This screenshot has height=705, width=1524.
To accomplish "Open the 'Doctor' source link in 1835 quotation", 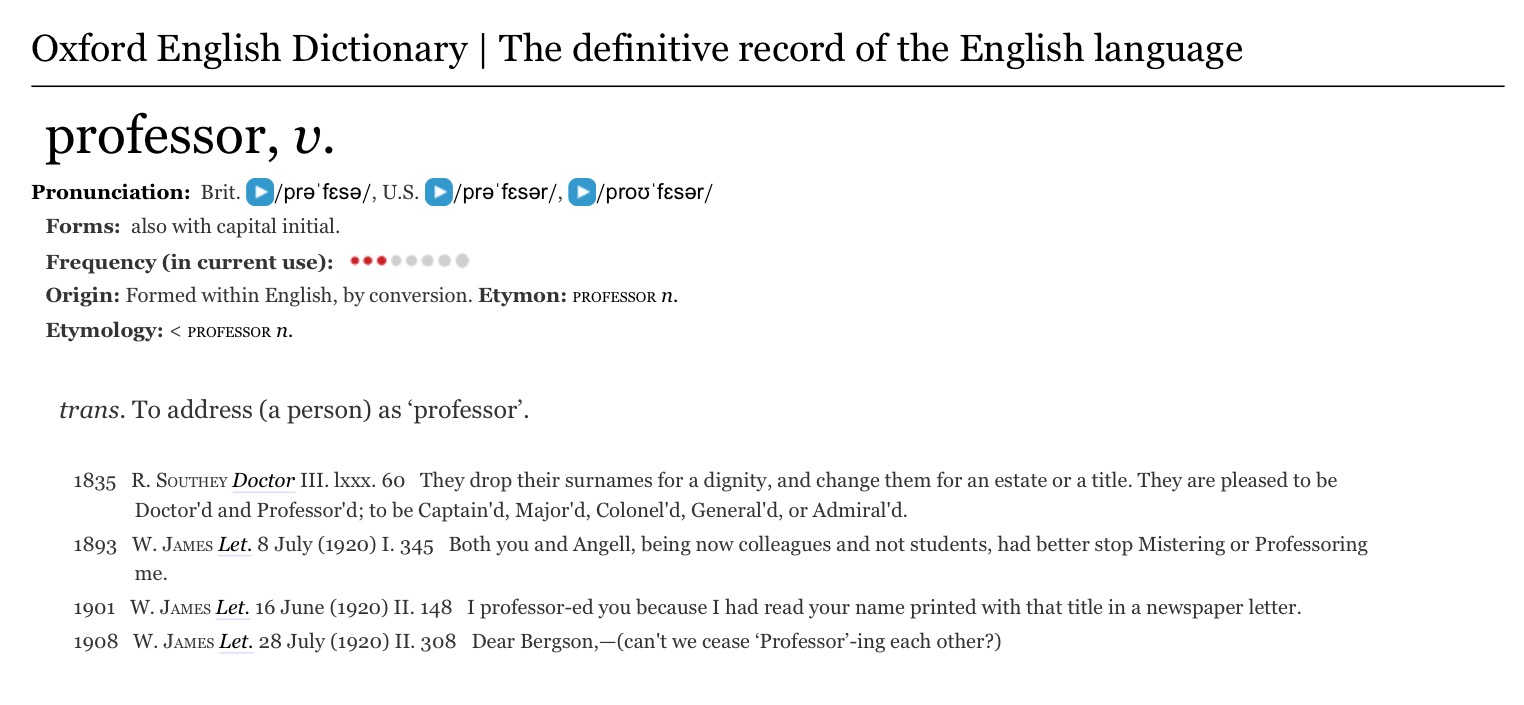I will click(263, 481).
